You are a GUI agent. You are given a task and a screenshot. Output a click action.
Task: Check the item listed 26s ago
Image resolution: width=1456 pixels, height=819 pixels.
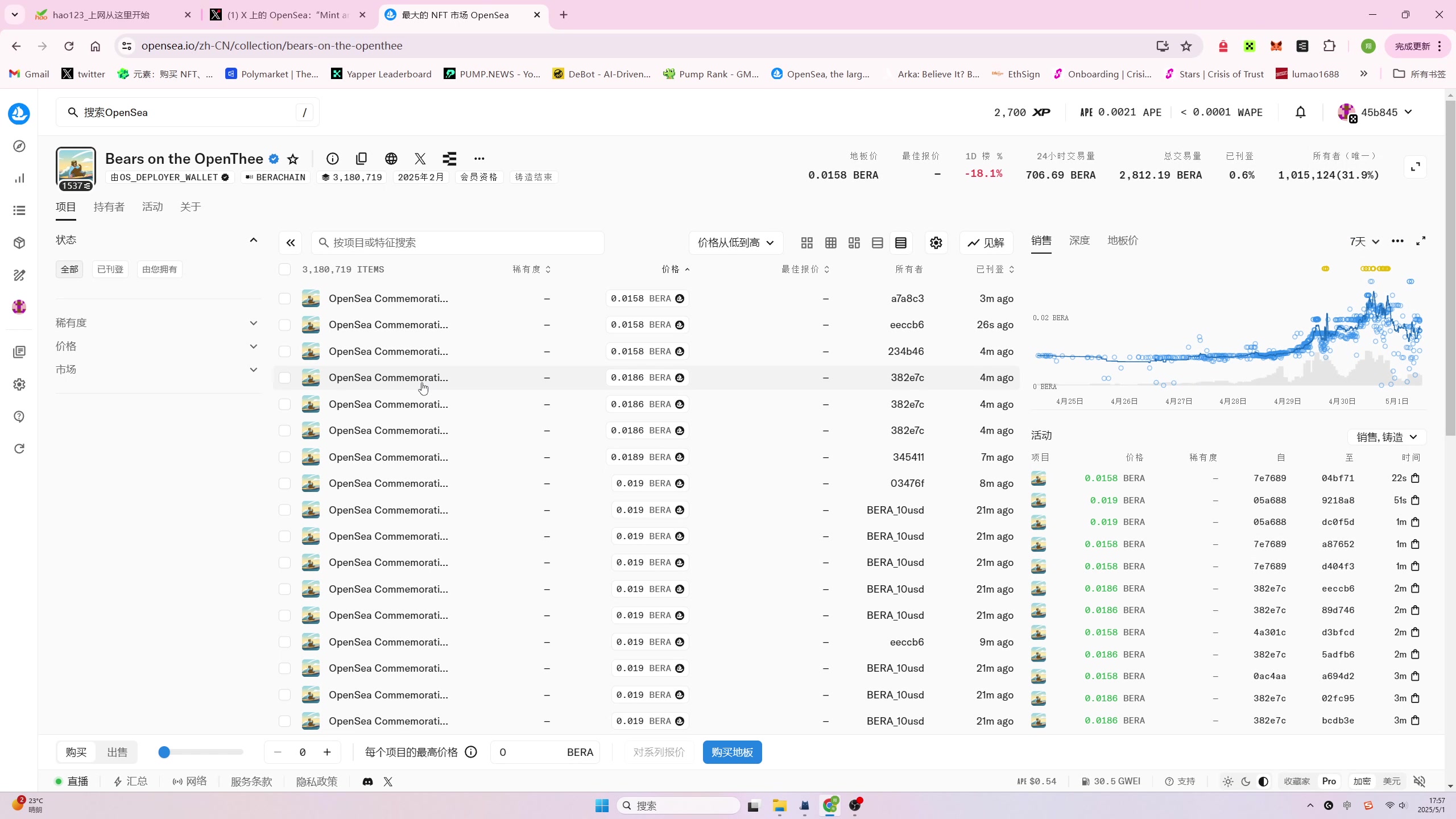coord(285,325)
